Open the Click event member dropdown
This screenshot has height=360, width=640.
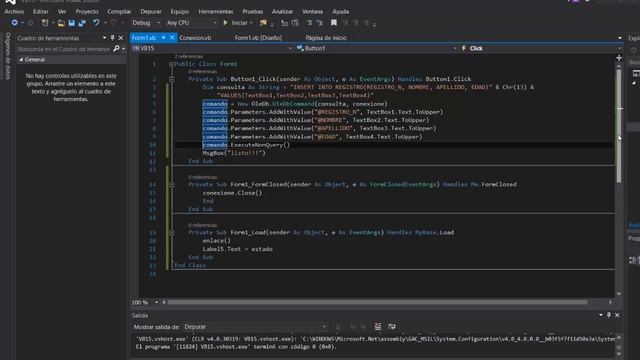[541, 48]
